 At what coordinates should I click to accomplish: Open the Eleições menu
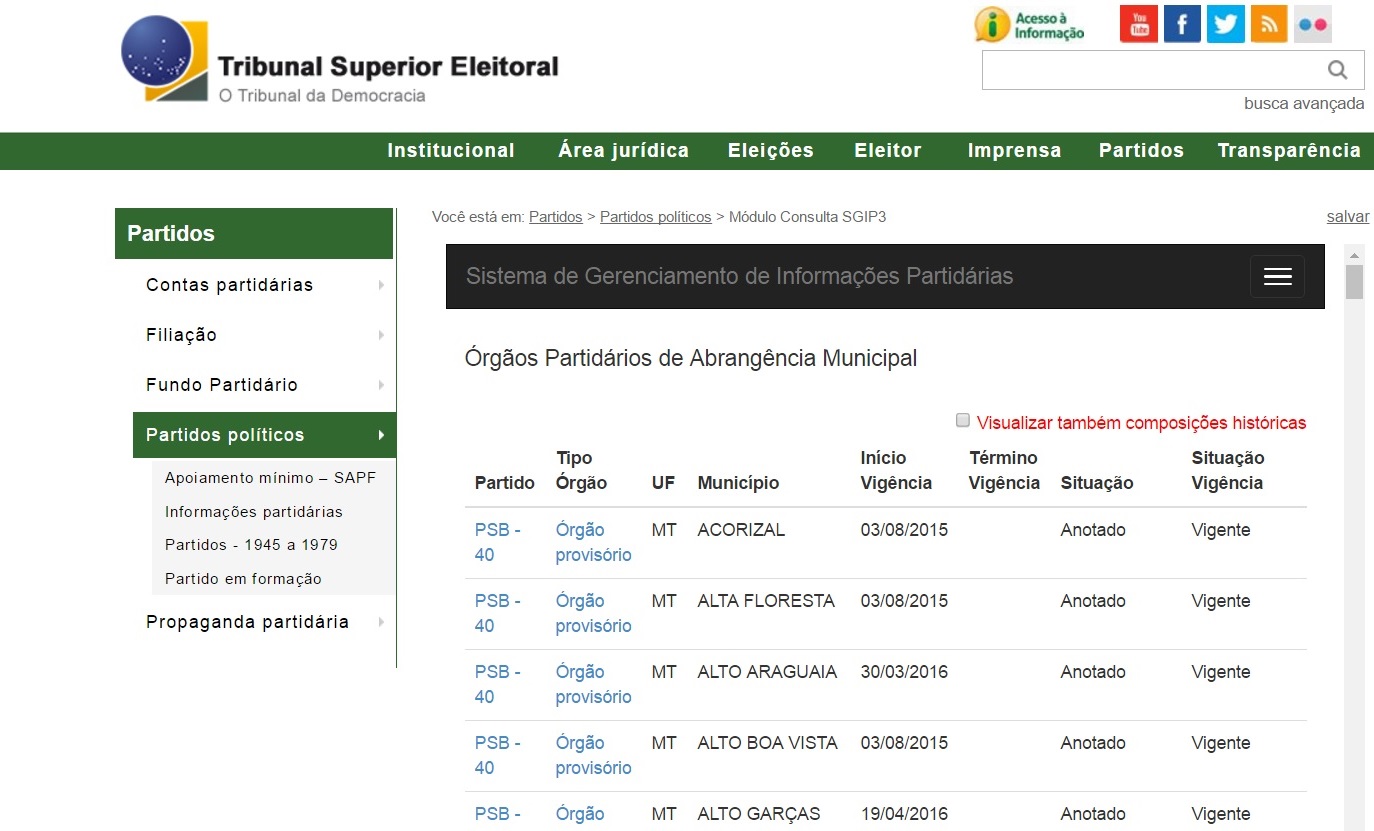[771, 151]
